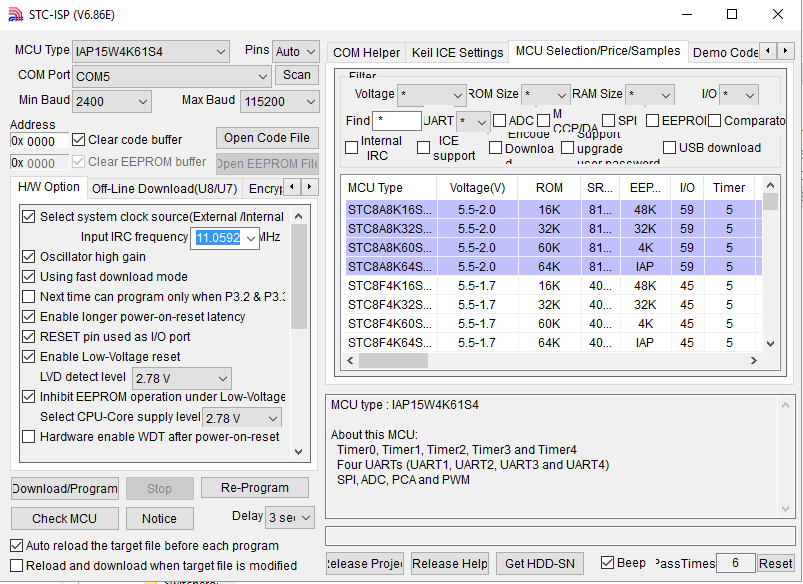Switch to Keil ICE Settings tab
803x584 pixels.
coord(457,53)
